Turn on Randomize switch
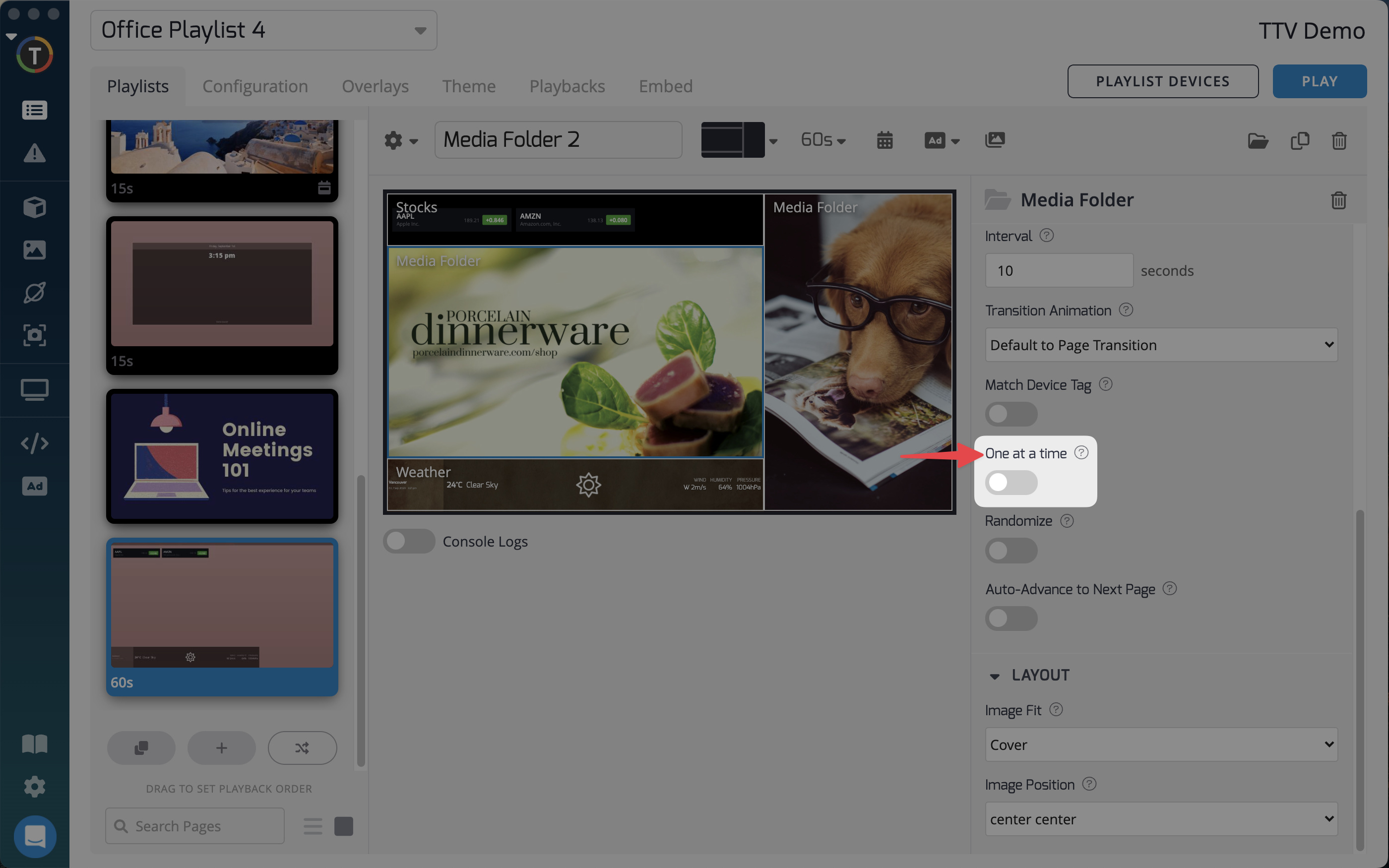This screenshot has width=1389, height=868. (1011, 551)
